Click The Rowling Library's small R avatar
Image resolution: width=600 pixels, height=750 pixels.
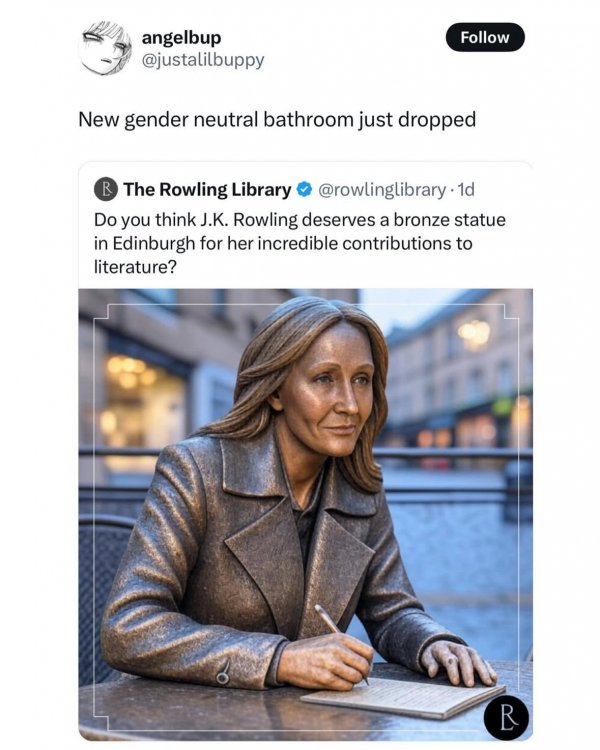[x=106, y=189]
